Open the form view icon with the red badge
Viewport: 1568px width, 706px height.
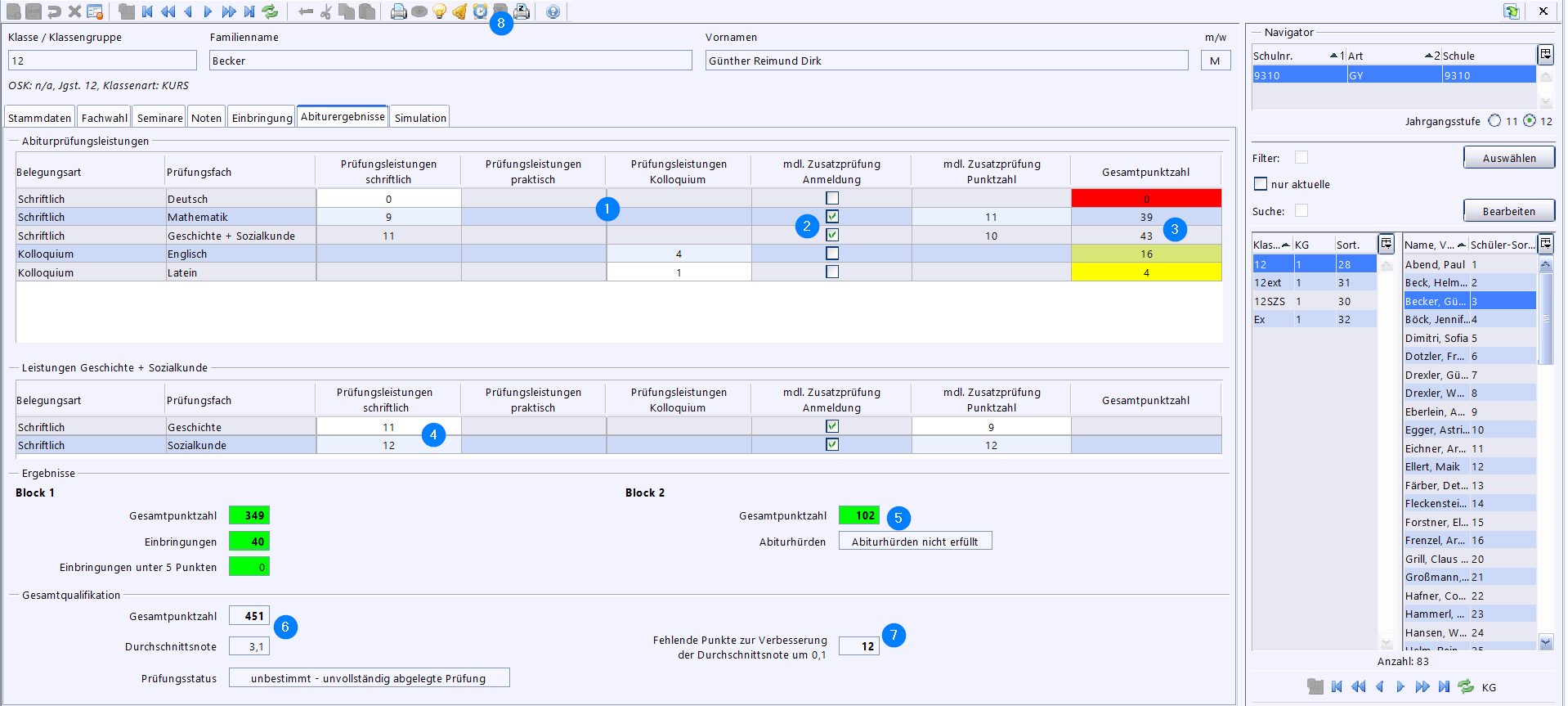(95, 11)
